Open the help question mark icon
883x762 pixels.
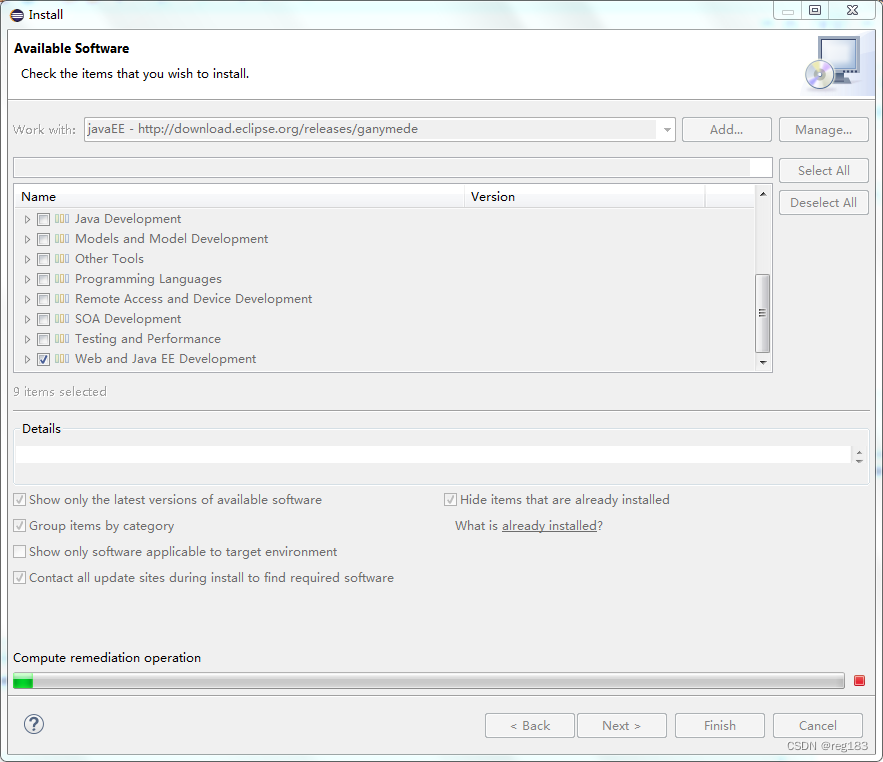[x=34, y=724]
